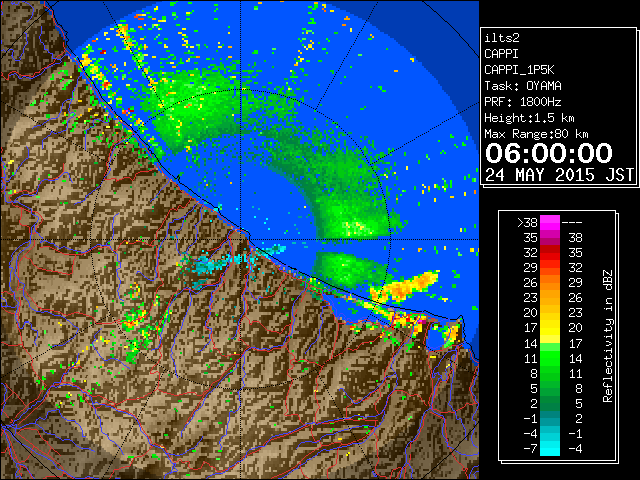Screen dimensions: 640x480
Task: Select the 'Task: OYAMA' line
Action: coord(523,86)
